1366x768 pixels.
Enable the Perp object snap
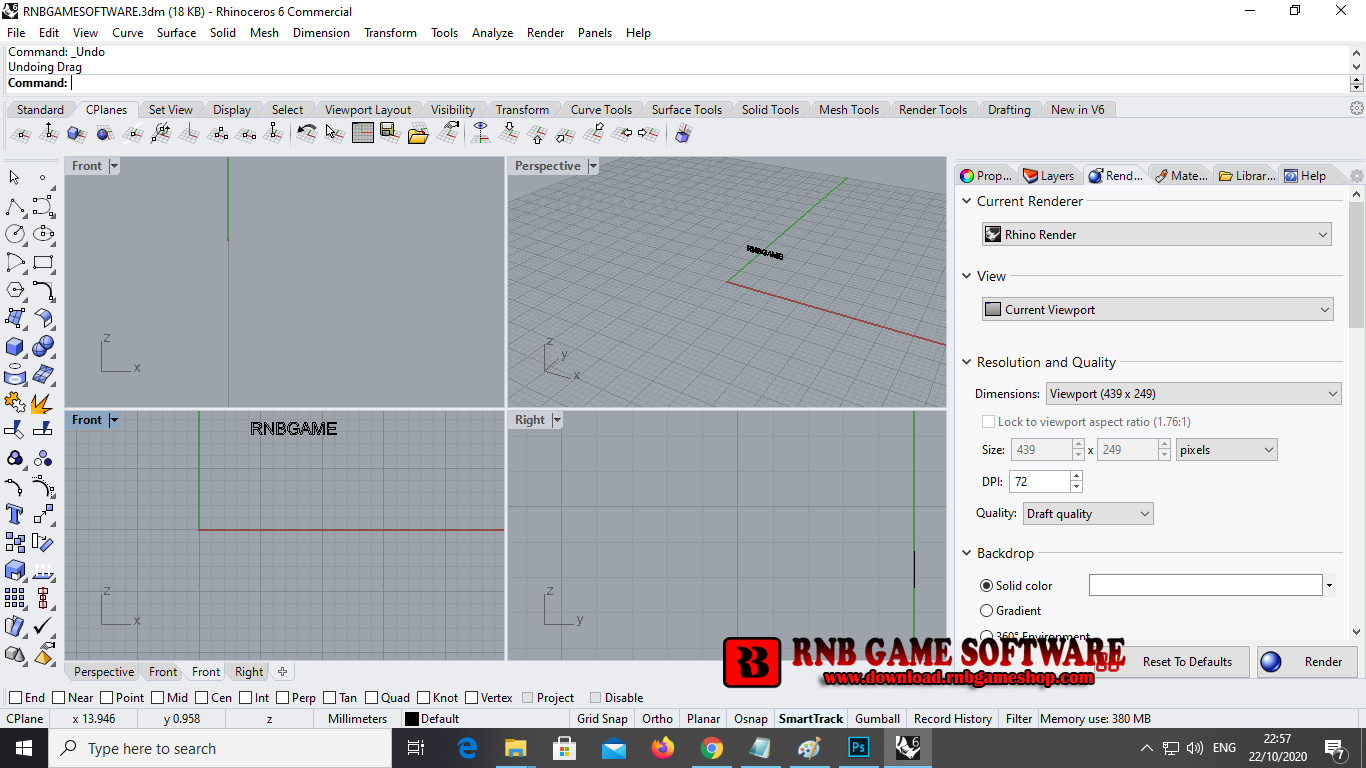point(283,698)
